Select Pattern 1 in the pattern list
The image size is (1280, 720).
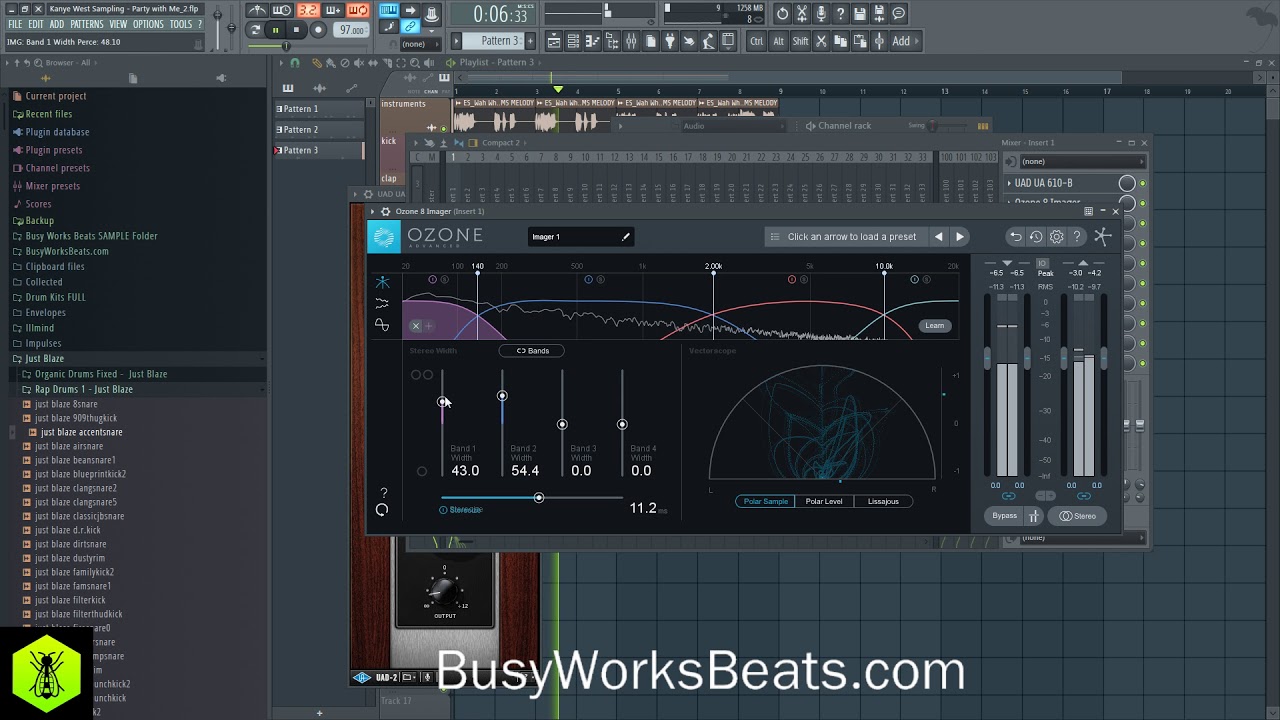pyautogui.click(x=319, y=109)
